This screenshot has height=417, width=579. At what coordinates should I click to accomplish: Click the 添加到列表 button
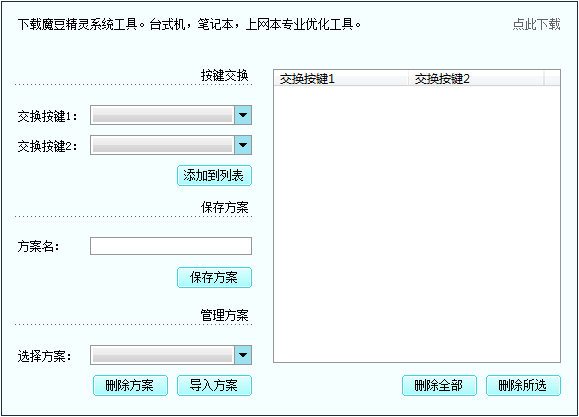[x=214, y=175]
